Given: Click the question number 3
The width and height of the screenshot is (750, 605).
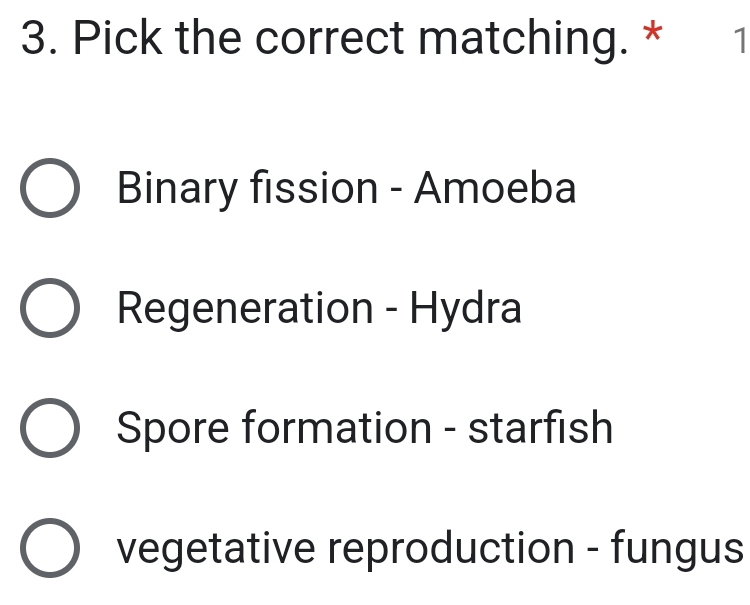Looking at the screenshot, I should point(33,40).
